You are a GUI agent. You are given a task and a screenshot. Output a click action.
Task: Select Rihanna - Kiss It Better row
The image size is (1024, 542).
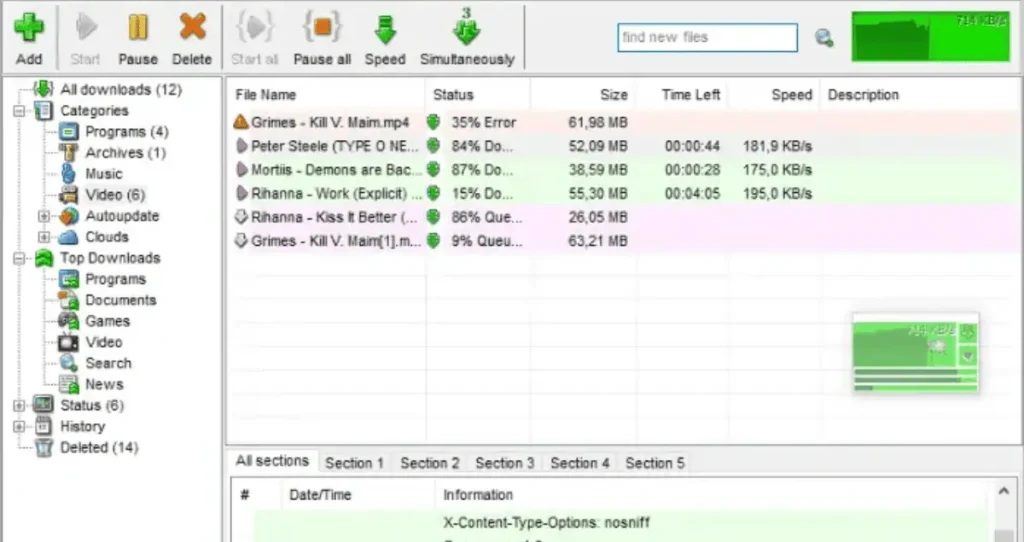click(624, 217)
